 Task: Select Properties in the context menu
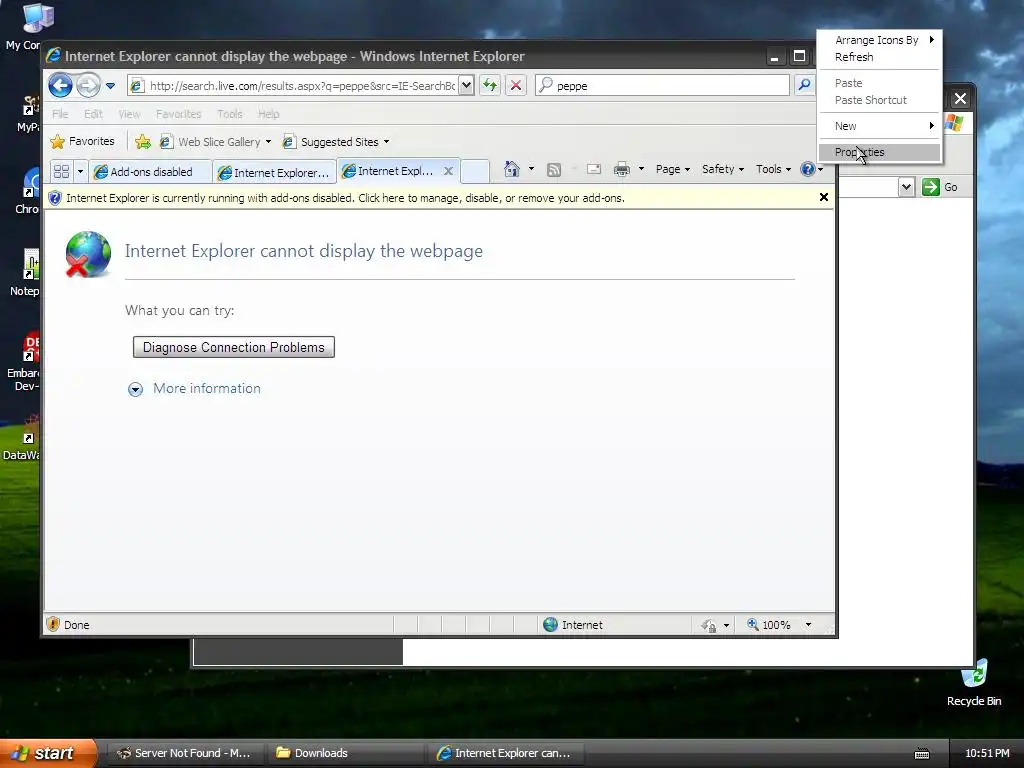click(880, 152)
